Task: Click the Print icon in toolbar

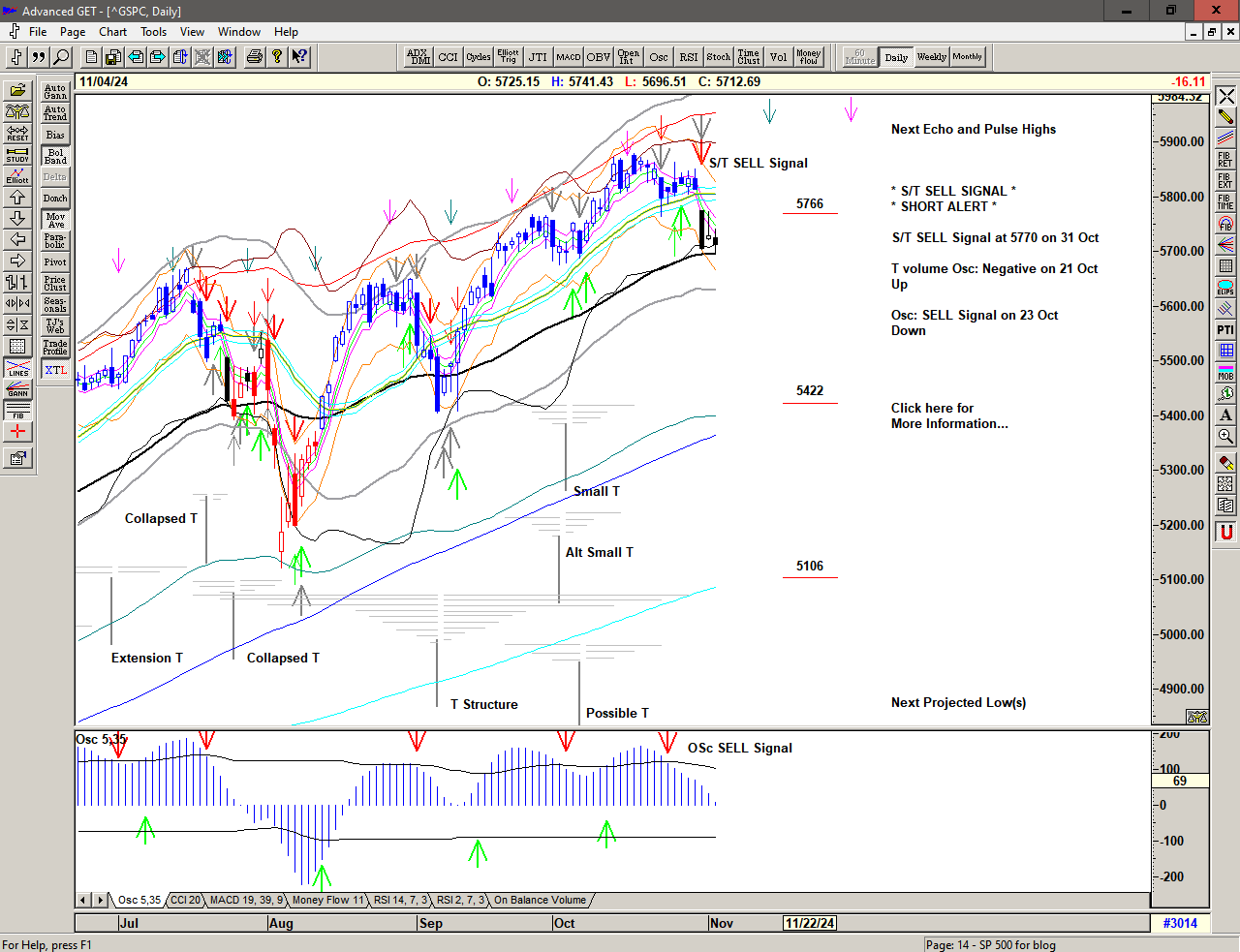Action: tap(254, 57)
